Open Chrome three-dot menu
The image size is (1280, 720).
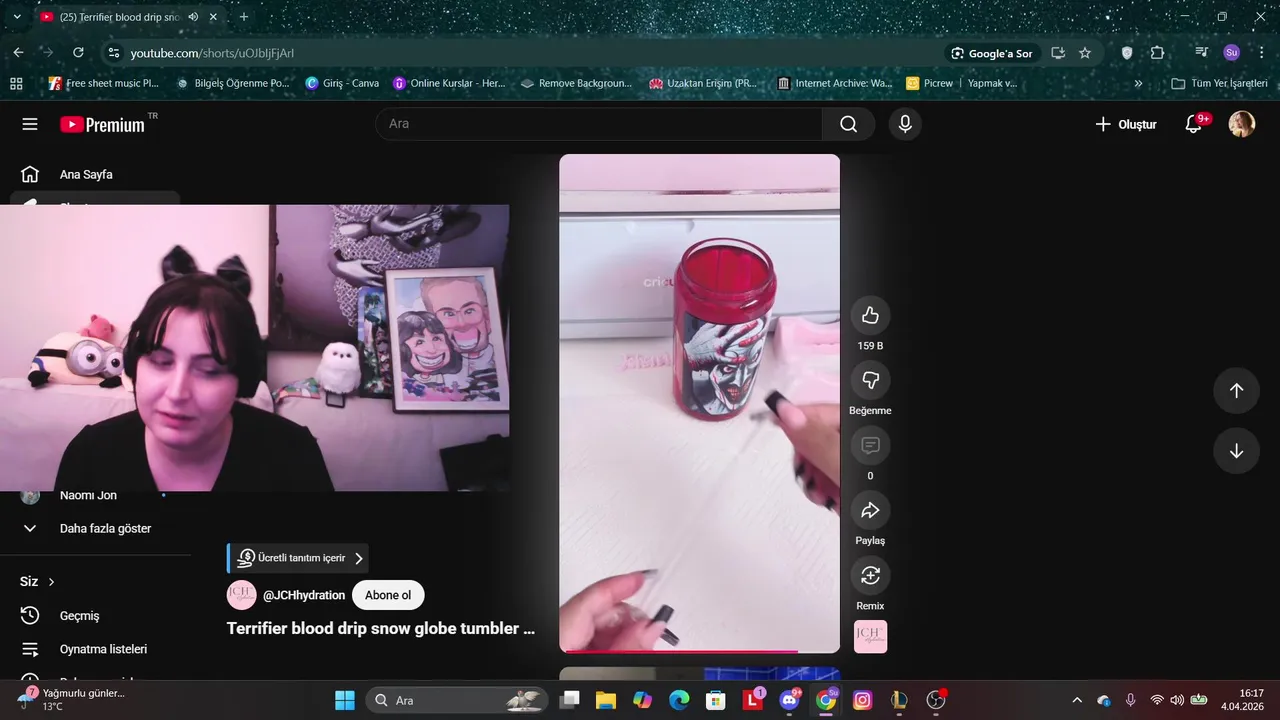[1261, 53]
